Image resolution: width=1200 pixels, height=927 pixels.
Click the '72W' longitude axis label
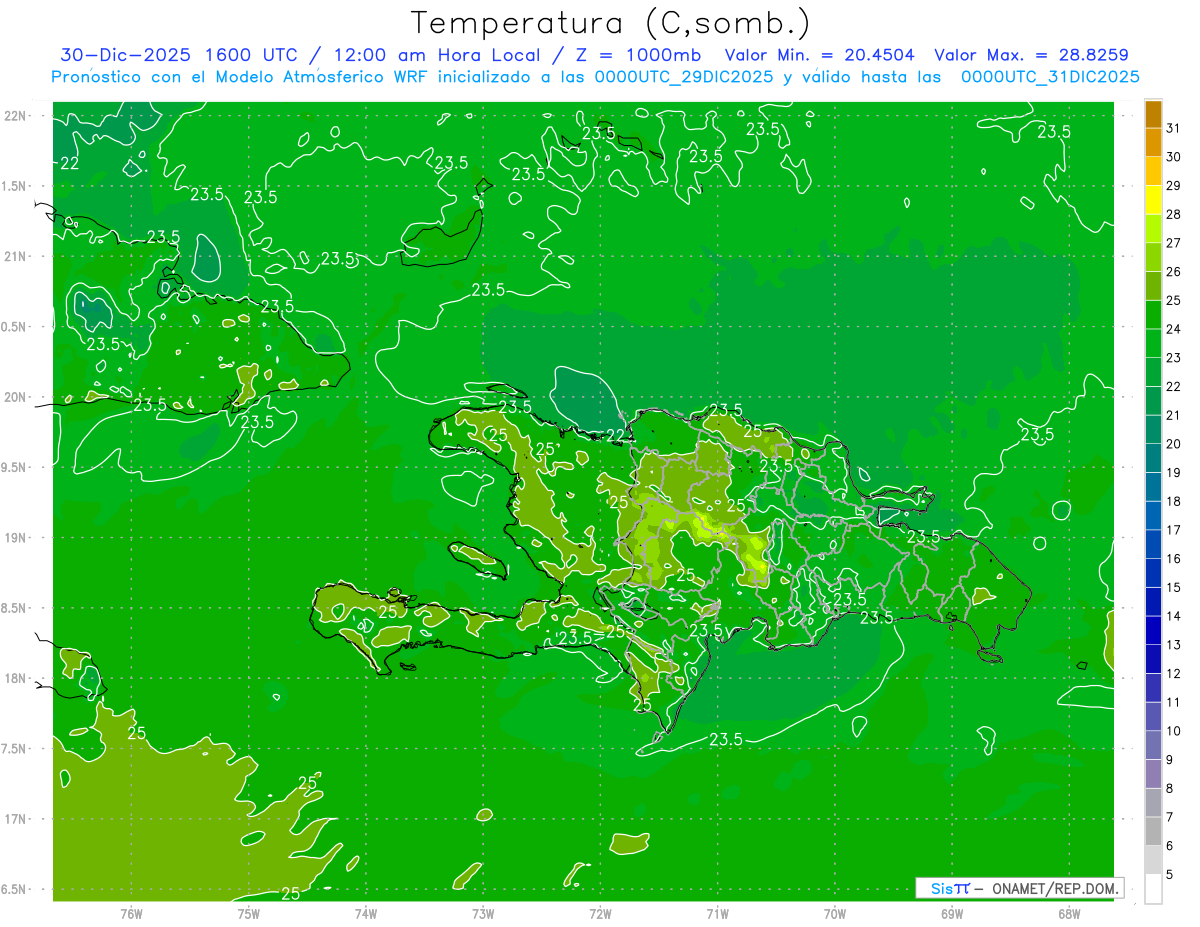tap(600, 913)
